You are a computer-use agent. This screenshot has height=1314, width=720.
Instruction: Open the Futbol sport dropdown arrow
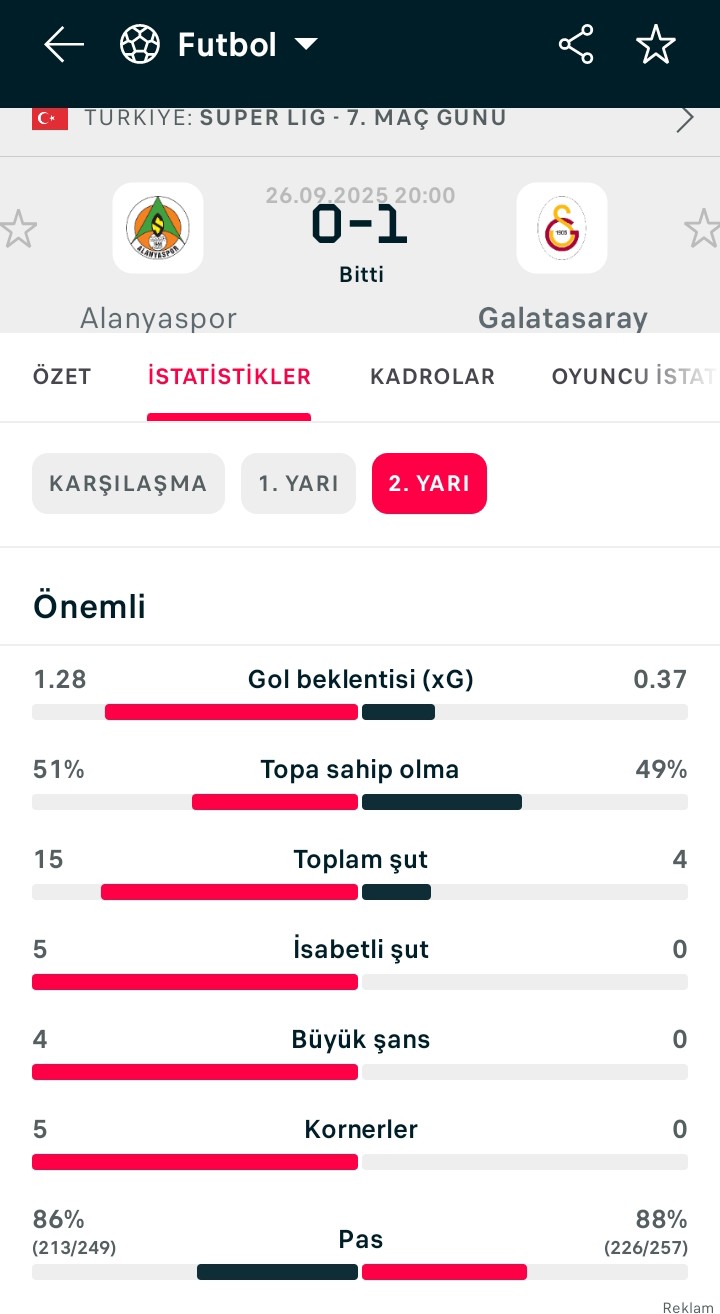(x=306, y=44)
